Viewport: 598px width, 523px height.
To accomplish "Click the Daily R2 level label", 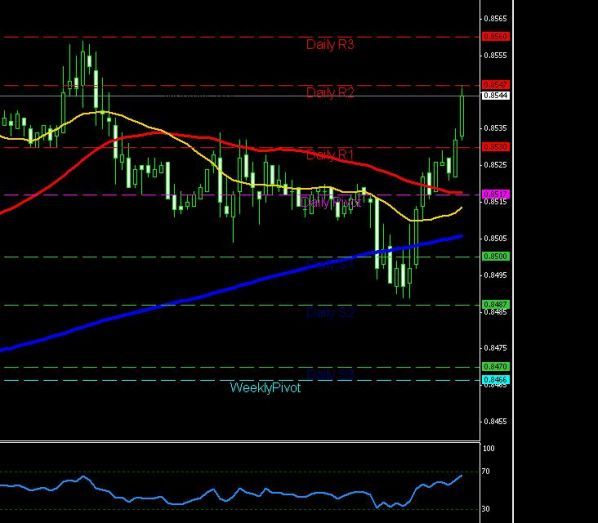I will (x=330, y=93).
